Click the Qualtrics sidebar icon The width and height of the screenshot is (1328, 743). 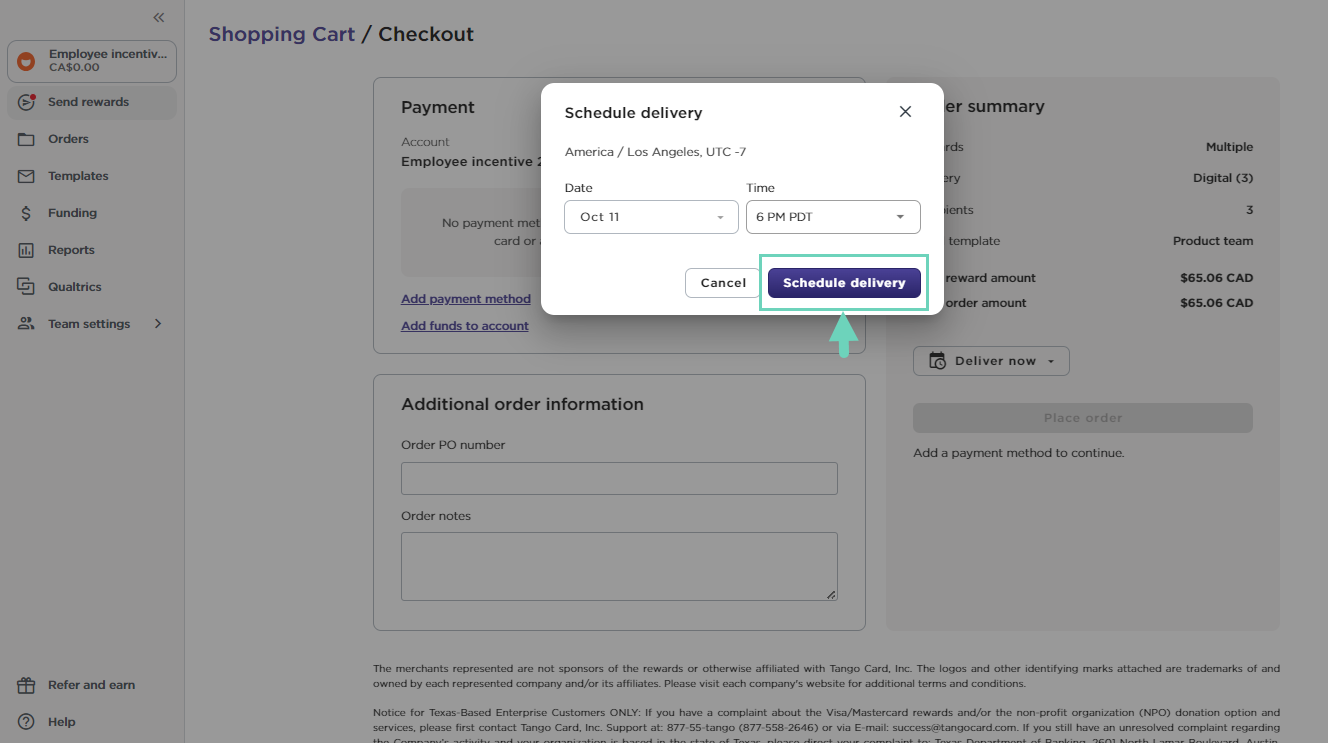(27, 287)
